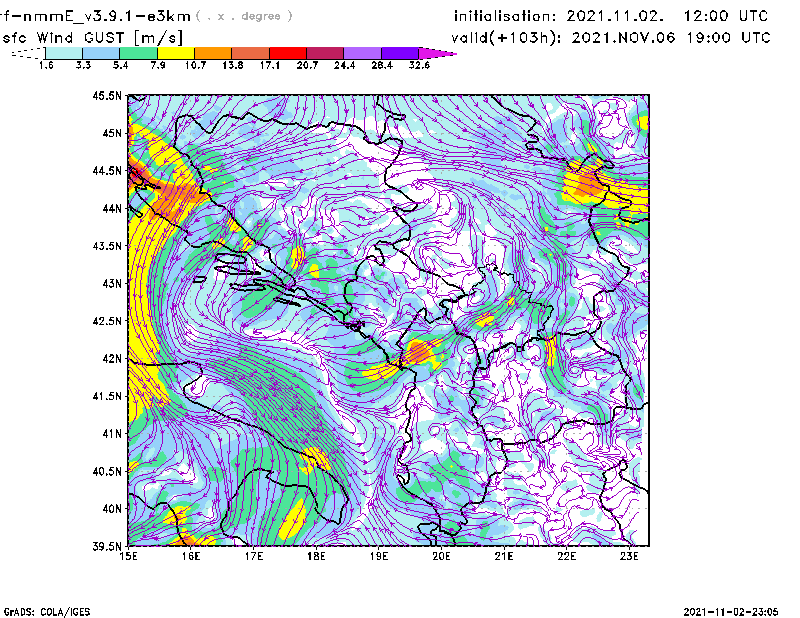The image size is (800, 618).
Task: Click the legend value 3.3
Action: (x=83, y=65)
